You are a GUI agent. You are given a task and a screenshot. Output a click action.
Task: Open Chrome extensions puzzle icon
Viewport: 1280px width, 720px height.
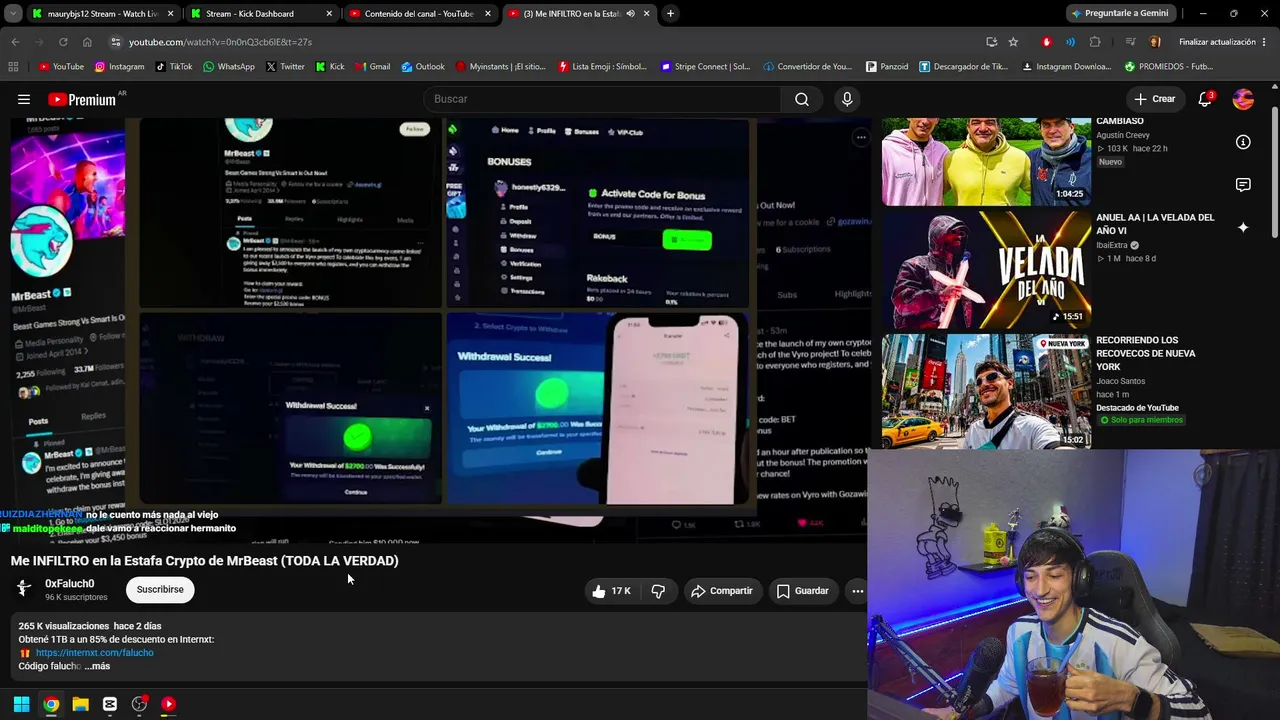[1095, 42]
